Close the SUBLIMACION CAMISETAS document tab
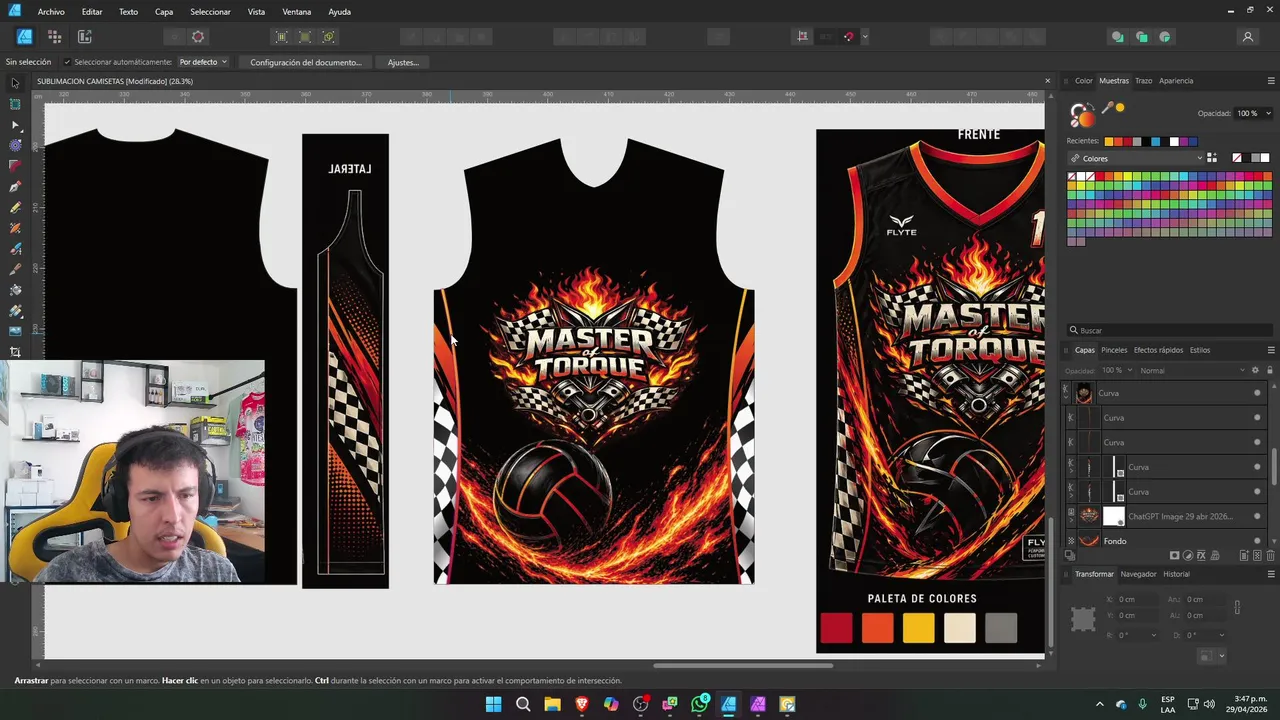This screenshot has width=1280, height=720. (1047, 81)
